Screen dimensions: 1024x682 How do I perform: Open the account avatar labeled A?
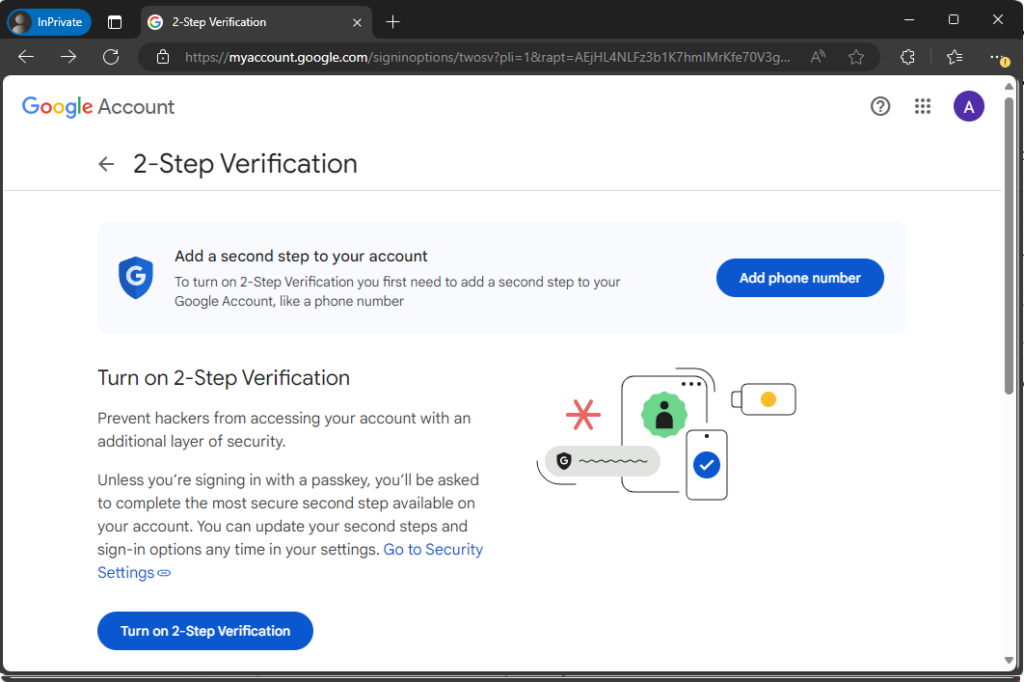click(968, 106)
